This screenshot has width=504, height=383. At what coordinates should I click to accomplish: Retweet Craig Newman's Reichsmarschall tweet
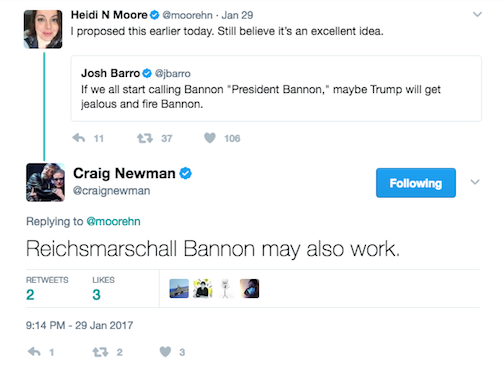click(x=100, y=352)
